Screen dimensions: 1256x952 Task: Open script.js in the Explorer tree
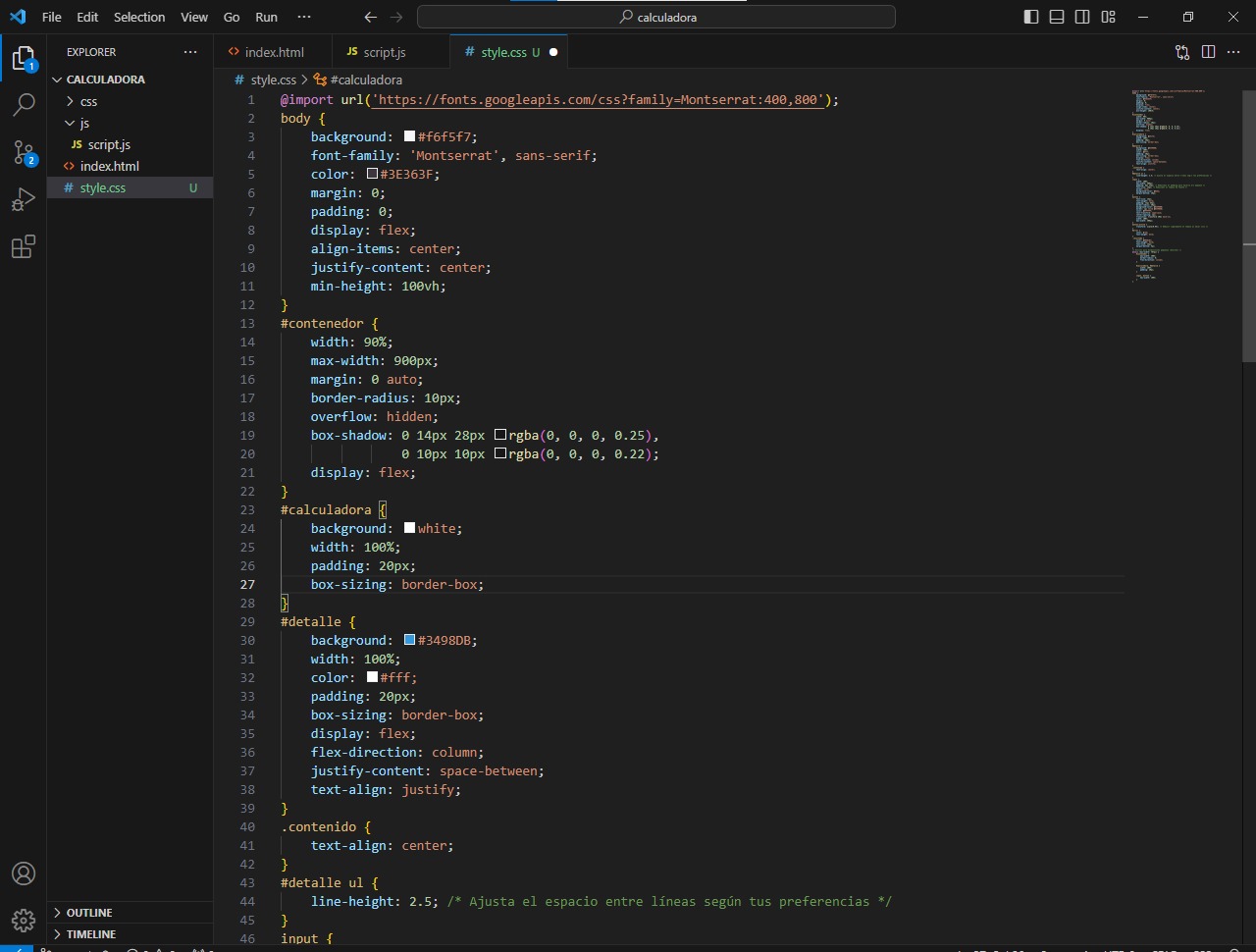tap(130, 144)
